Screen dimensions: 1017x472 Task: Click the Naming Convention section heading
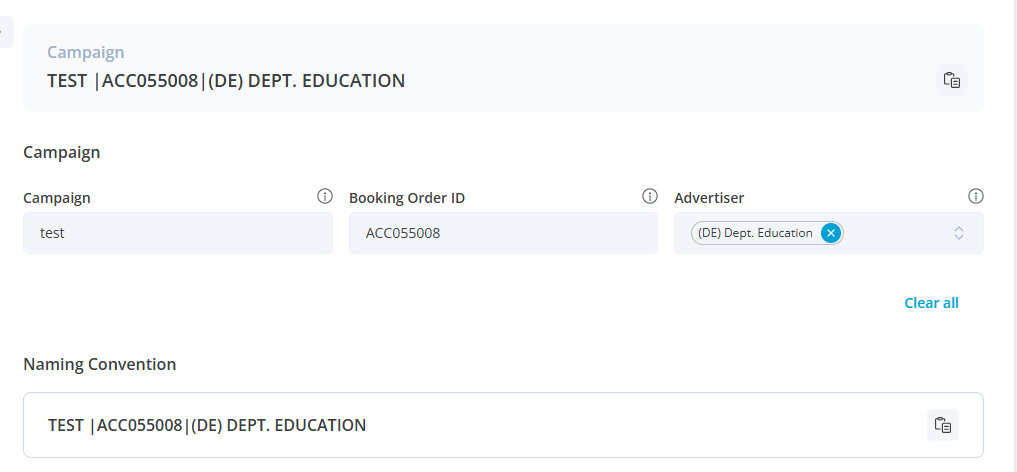(x=99, y=364)
